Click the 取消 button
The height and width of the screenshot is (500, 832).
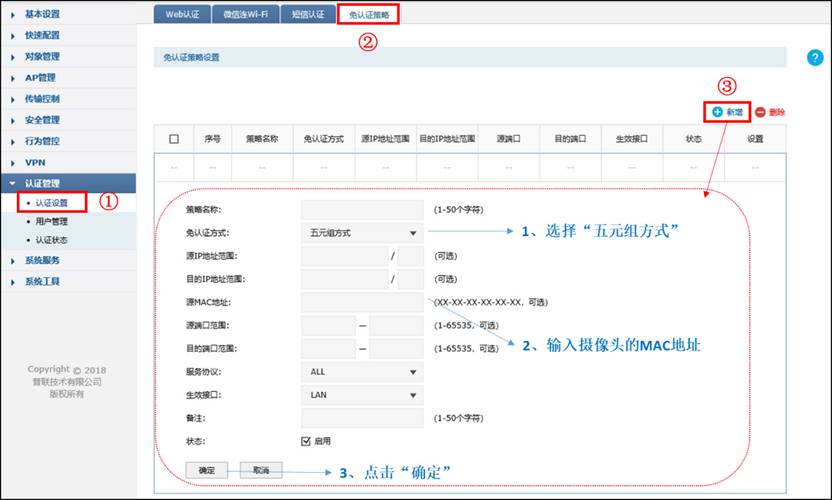(261, 469)
